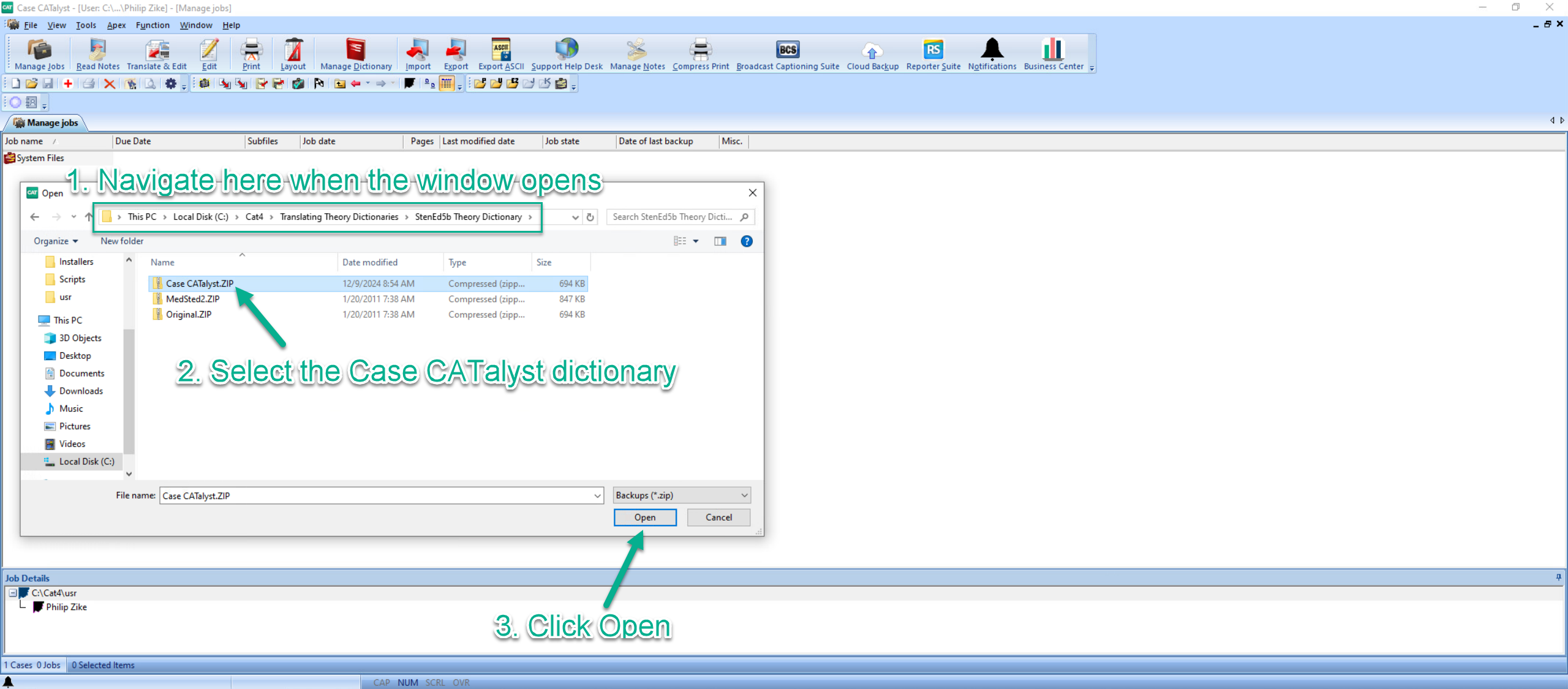The height and width of the screenshot is (689, 1568).
Task: Click the Import toolbar icon
Action: pos(418,55)
